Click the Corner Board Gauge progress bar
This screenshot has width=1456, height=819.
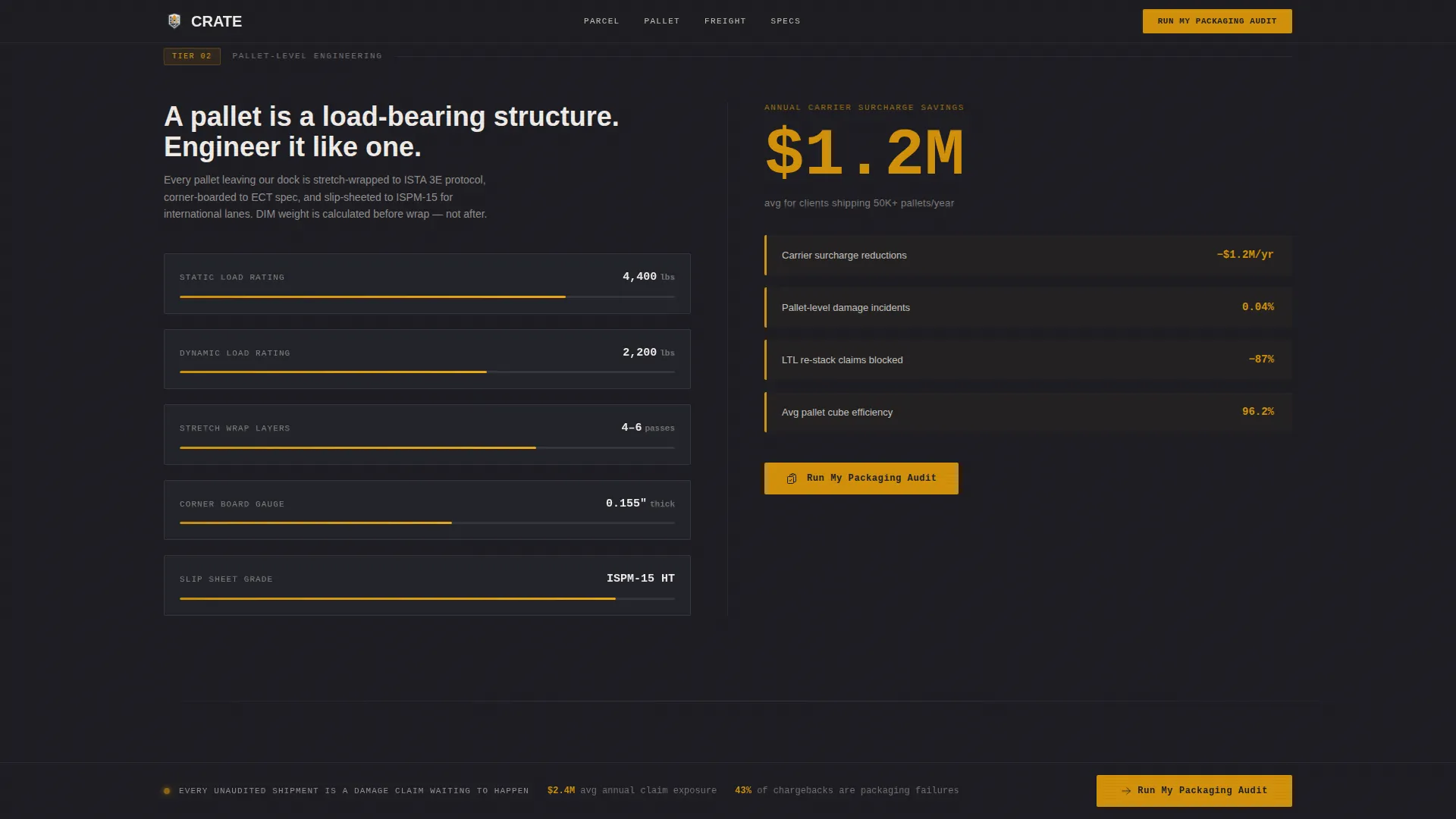click(427, 522)
